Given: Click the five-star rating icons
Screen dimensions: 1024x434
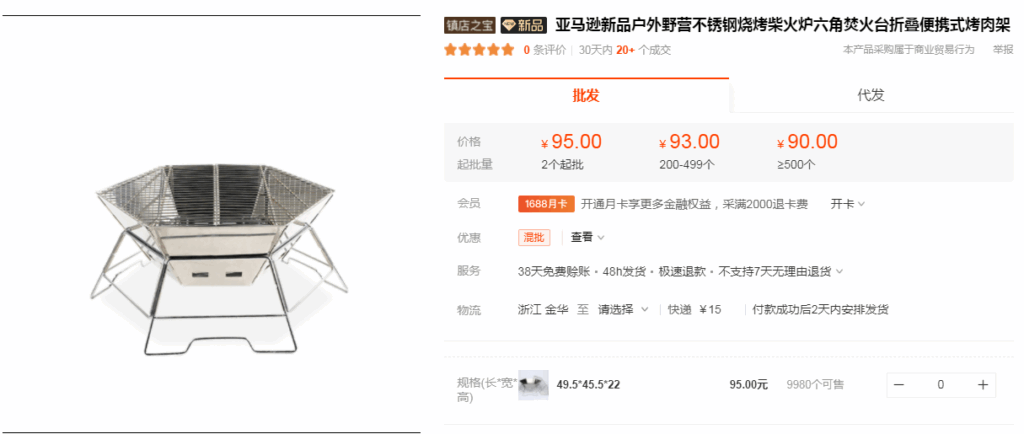Looking at the screenshot, I should coord(479,50).
